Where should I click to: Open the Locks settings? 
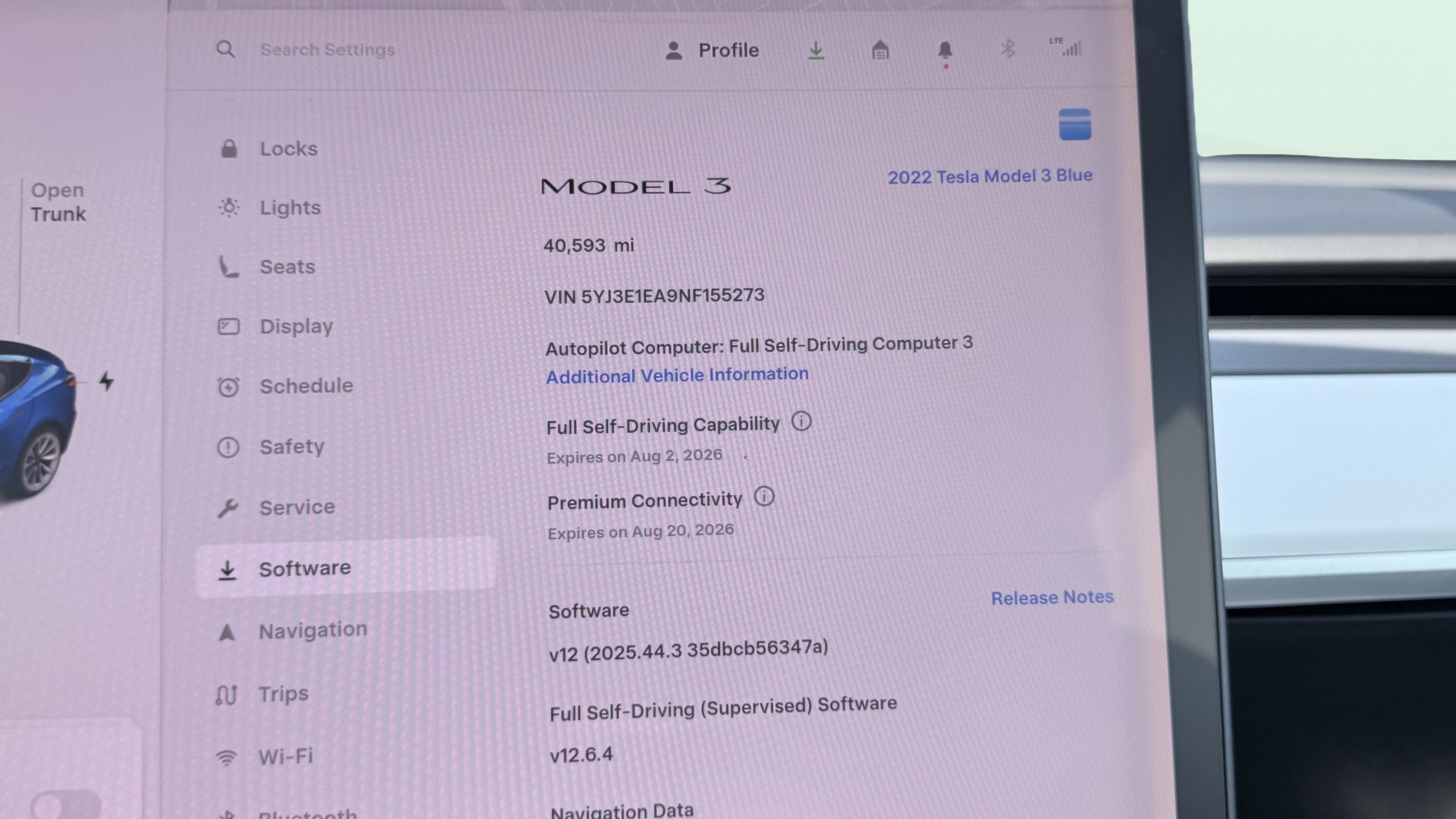coord(268,149)
